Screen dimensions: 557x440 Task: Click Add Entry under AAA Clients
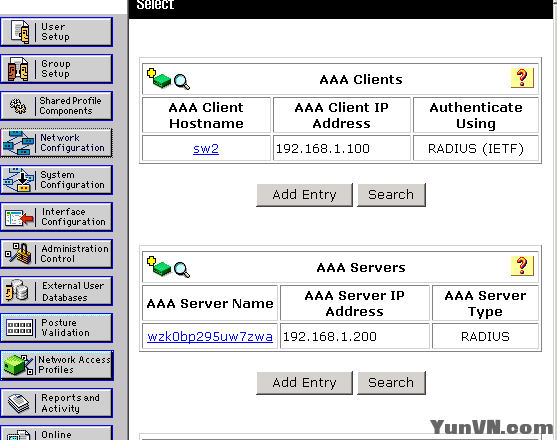(304, 195)
